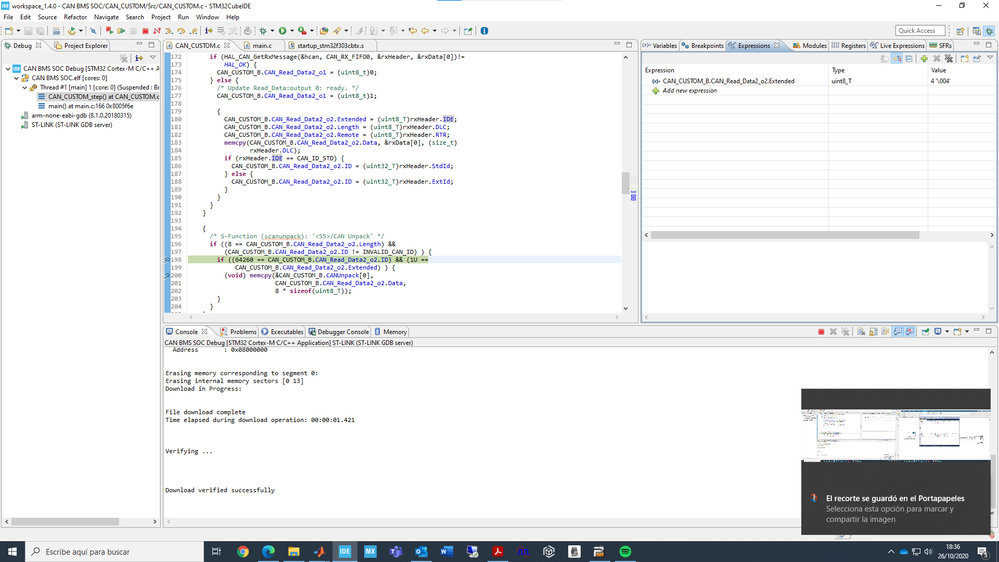This screenshot has width=999, height=562.
Task: Click the blue information icon in toolbar
Action: (484, 31)
